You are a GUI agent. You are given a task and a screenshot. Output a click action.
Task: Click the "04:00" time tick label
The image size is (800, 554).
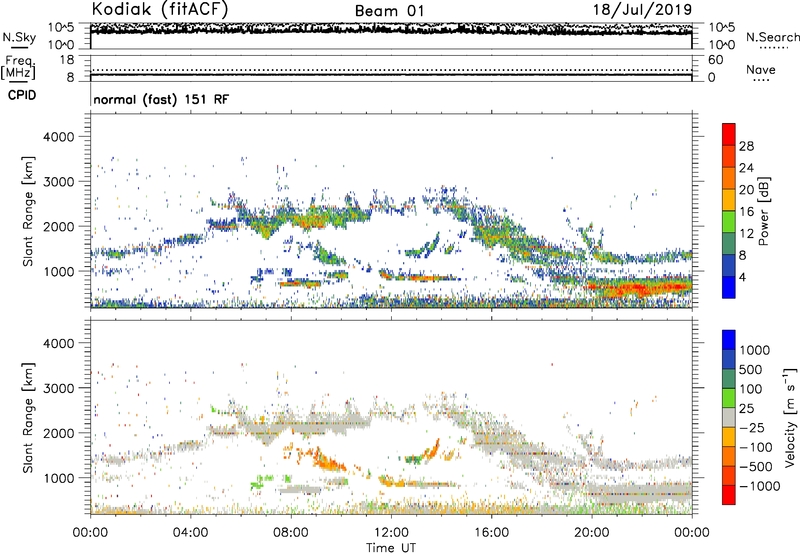[x=191, y=533]
